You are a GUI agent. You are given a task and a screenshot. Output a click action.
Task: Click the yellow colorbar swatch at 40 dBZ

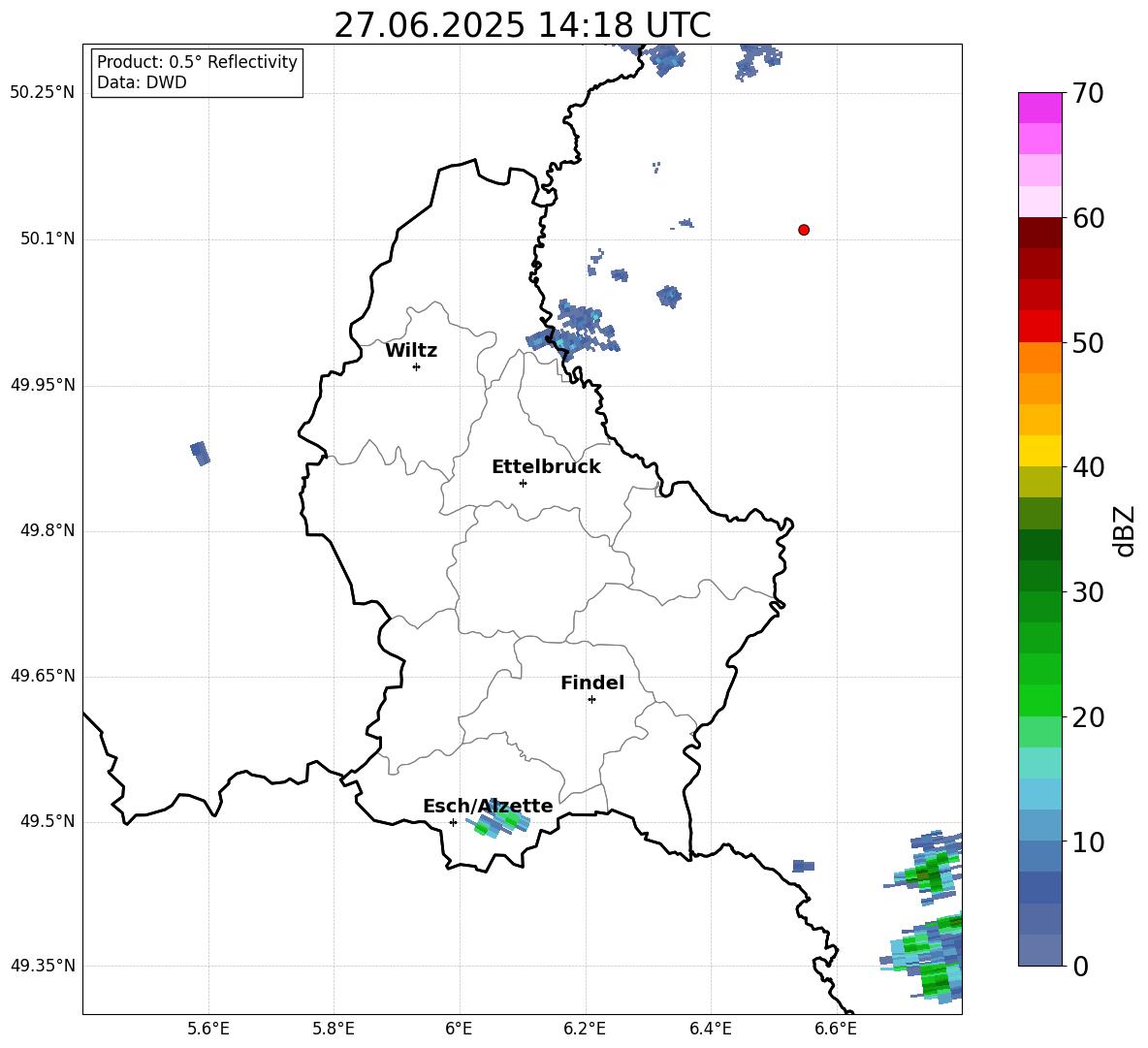[1039, 451]
